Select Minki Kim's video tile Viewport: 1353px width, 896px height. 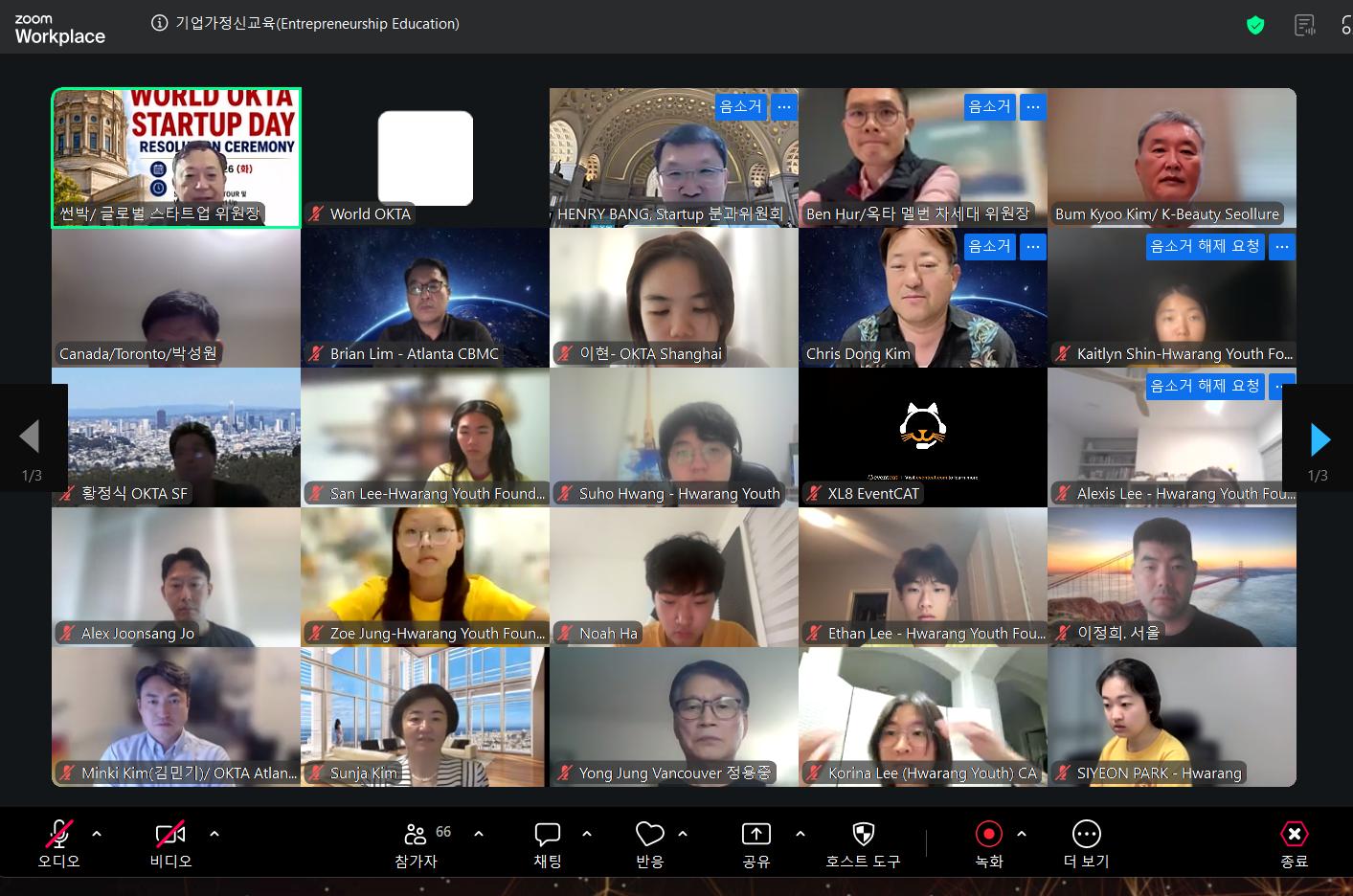[176, 717]
